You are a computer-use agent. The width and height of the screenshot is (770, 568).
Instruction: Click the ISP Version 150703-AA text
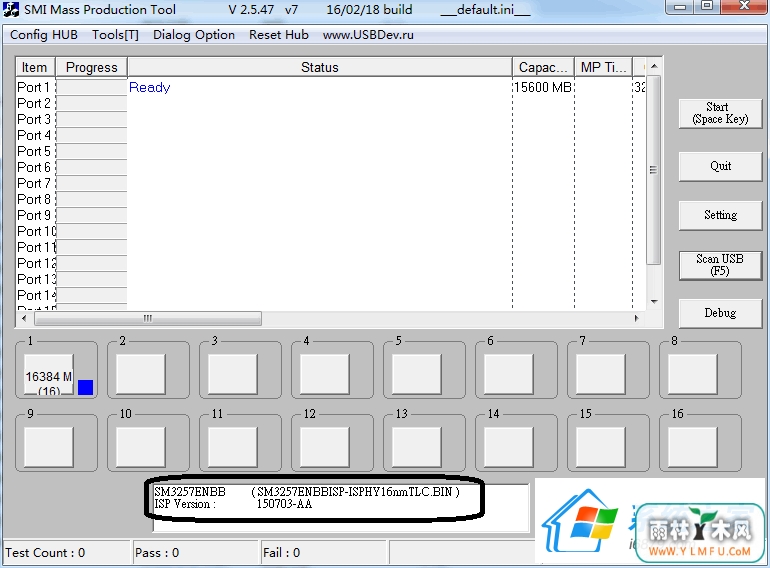coord(233,504)
